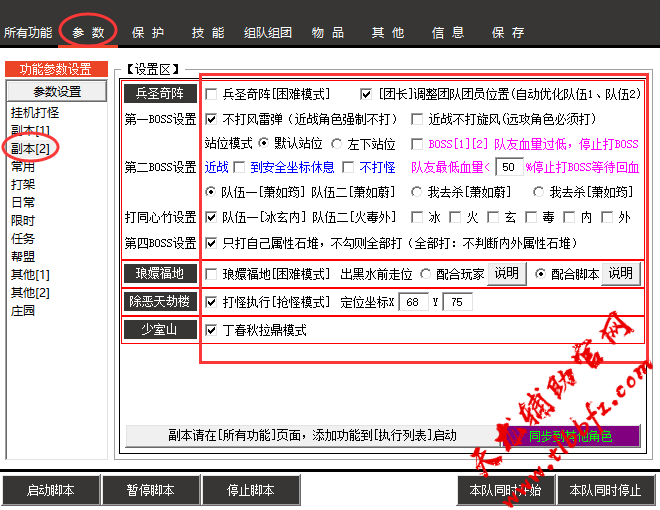Select 常用 in the sidebar list
Viewport: 660px width, 510px height.
tap(23, 167)
